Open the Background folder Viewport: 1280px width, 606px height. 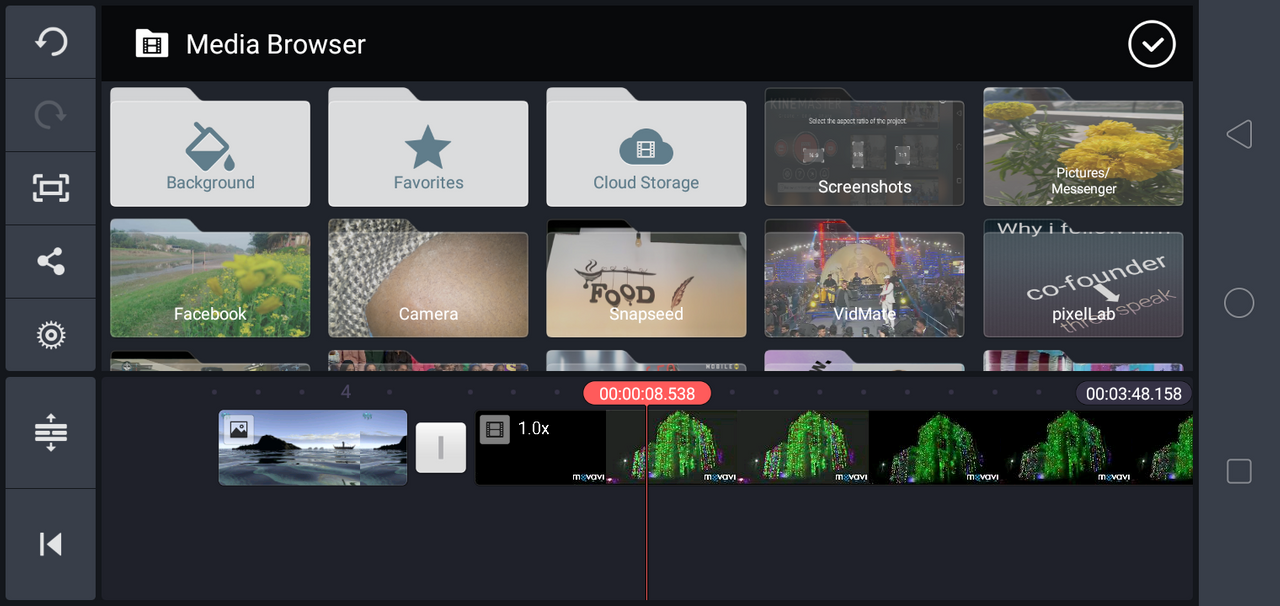(x=210, y=147)
